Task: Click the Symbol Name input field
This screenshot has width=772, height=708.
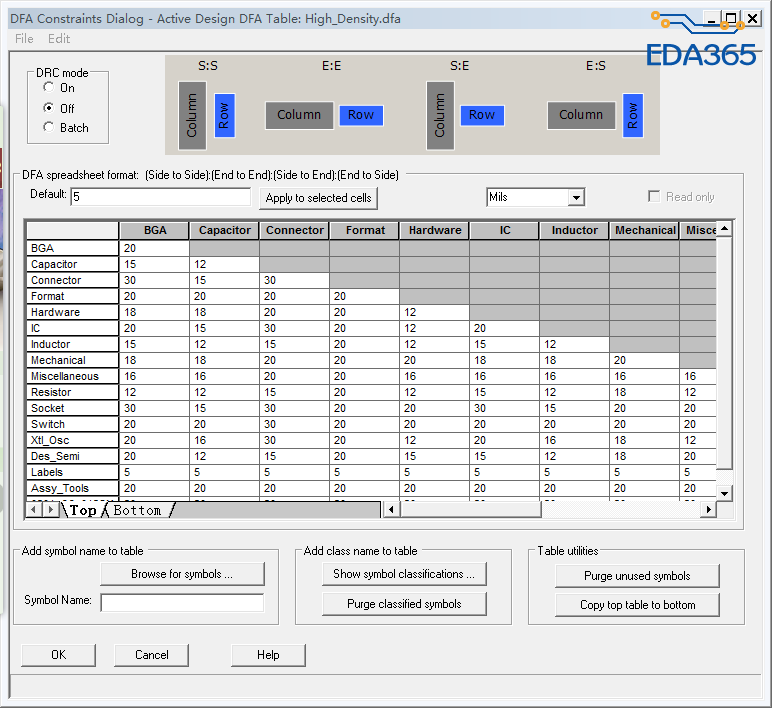Action: [182, 602]
